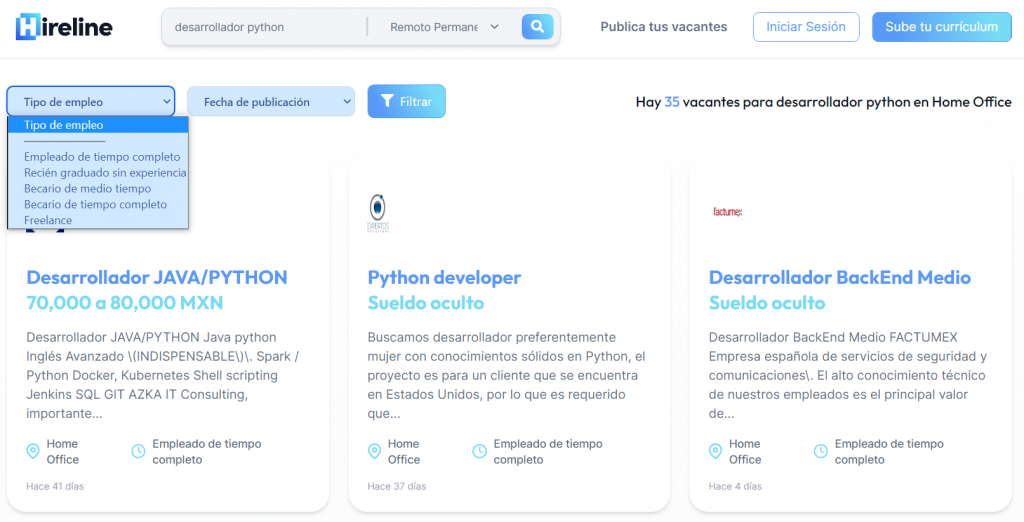This screenshot has height=522, width=1024.
Task: Click the 'desarrollador python' search field
Action: 264,27
